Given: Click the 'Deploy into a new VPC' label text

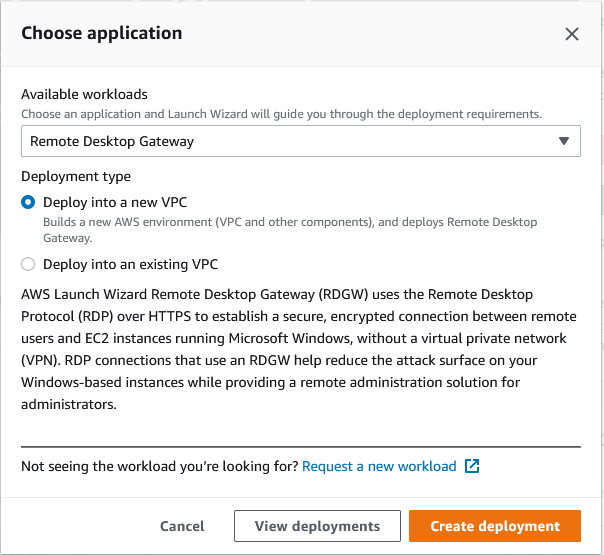Looking at the screenshot, I should coord(115,202).
